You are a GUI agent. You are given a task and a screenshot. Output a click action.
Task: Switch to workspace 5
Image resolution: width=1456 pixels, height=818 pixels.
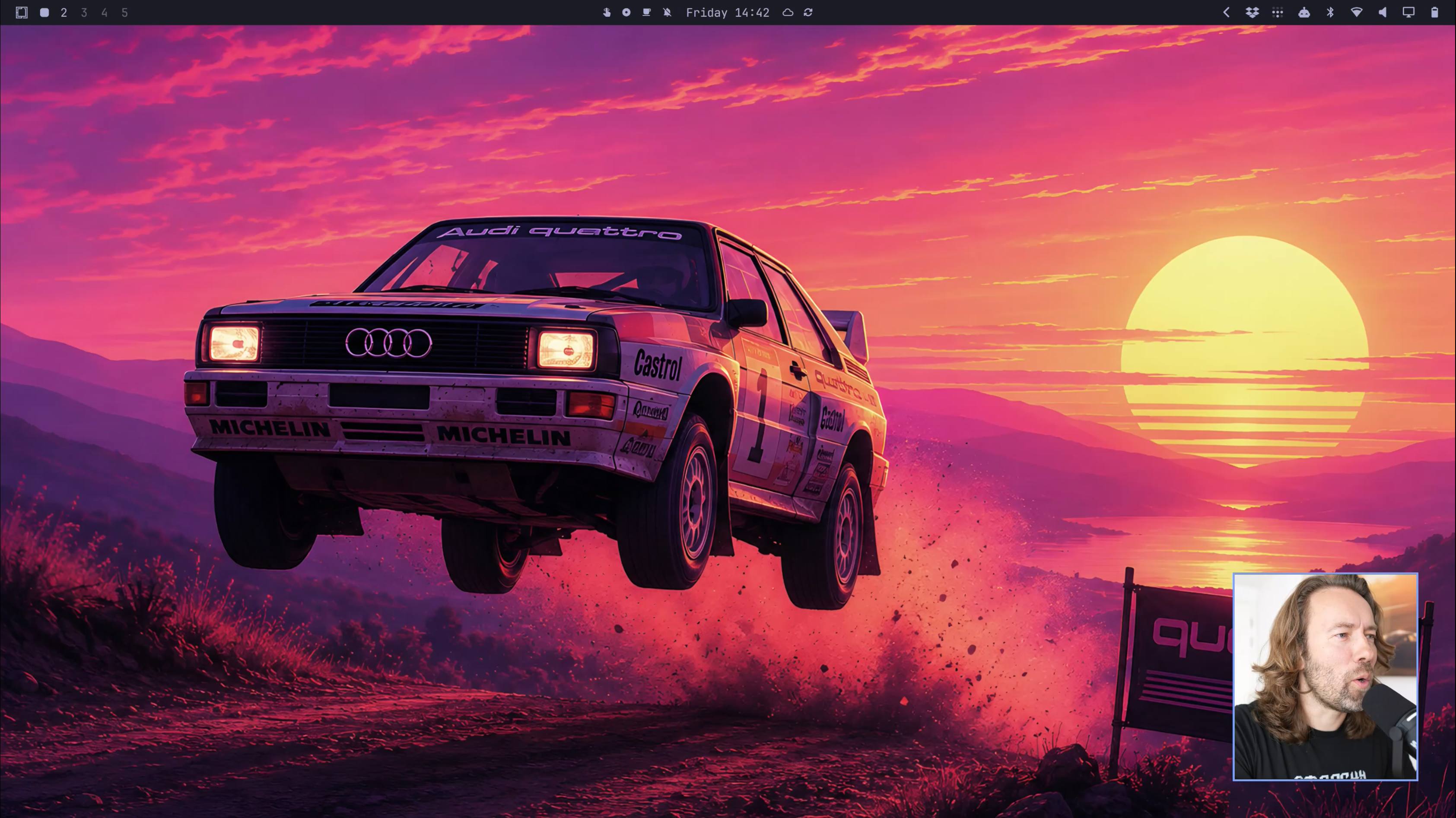click(x=125, y=13)
